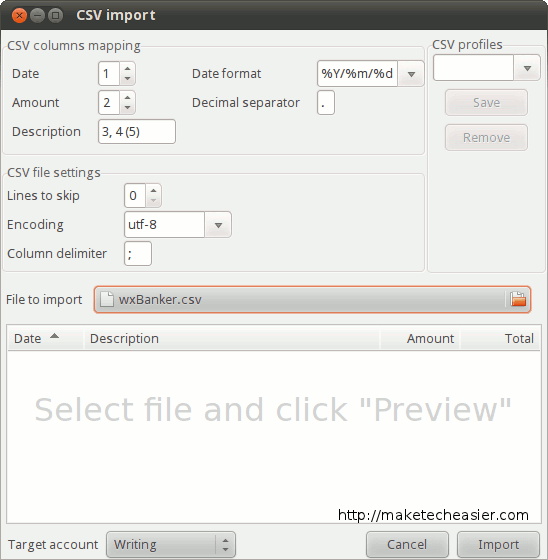Click the CSV profiles text field
548x560 pixels.
pos(473,68)
